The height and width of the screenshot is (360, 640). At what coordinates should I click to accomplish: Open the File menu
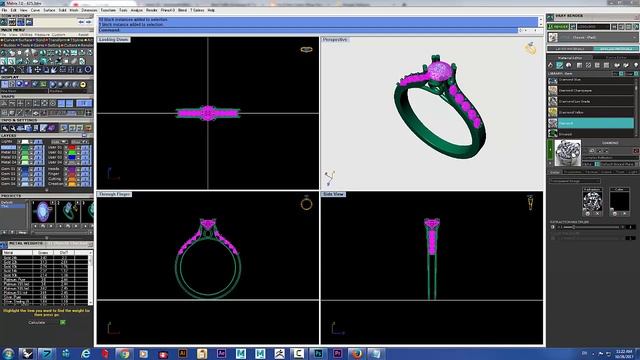click(4, 10)
